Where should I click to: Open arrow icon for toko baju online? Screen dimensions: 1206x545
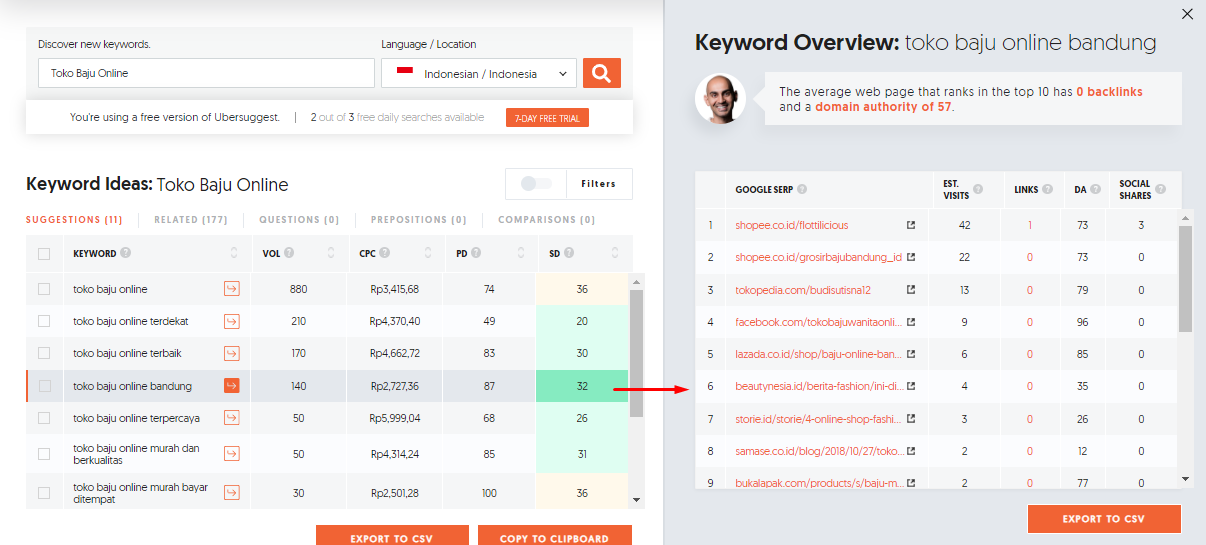[232, 289]
